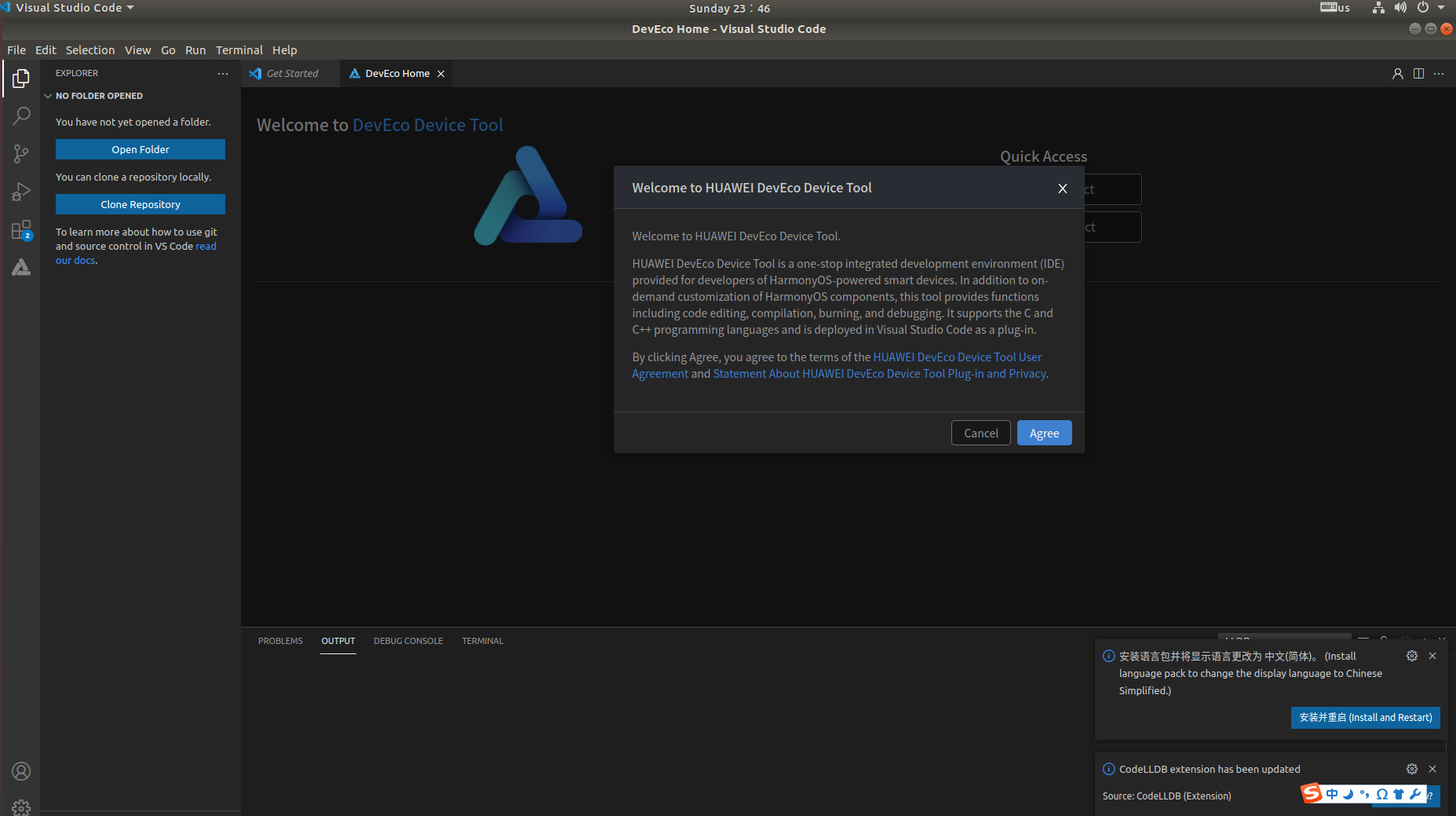This screenshot has width=1456, height=816.
Task: Open Sogou settings wrench icon
Action: (1414, 794)
